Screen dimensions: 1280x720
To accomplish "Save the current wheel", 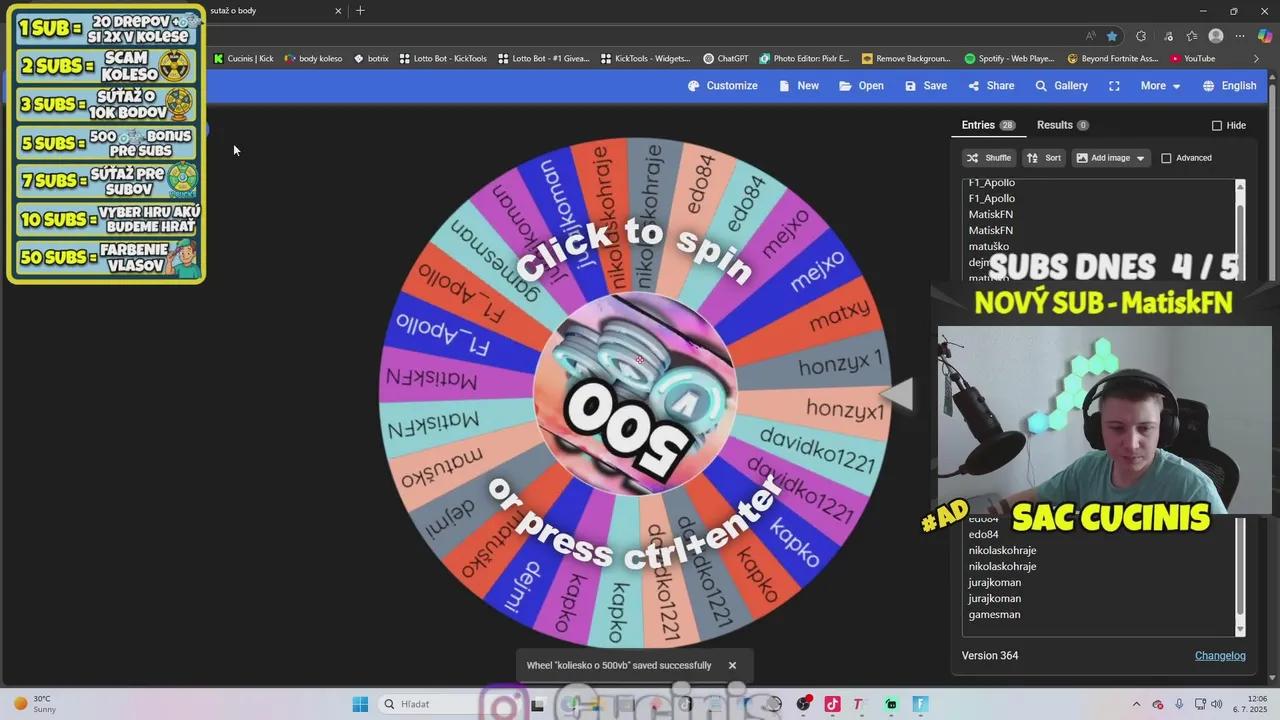I will [x=925, y=86].
